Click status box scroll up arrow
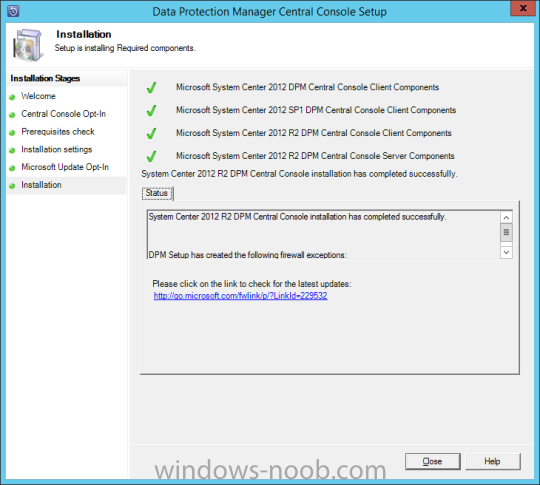The image size is (540, 485). pos(506,217)
